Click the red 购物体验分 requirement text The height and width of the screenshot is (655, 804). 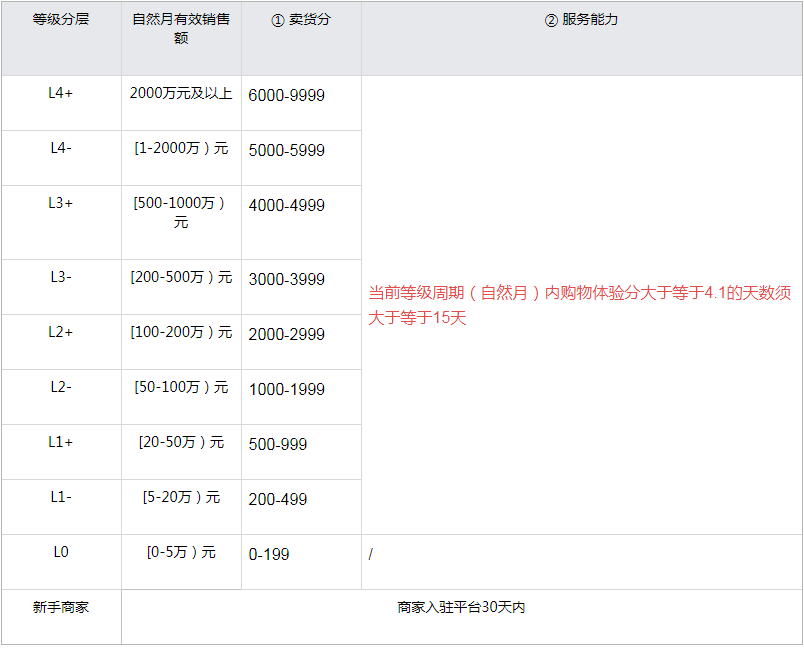click(580, 305)
